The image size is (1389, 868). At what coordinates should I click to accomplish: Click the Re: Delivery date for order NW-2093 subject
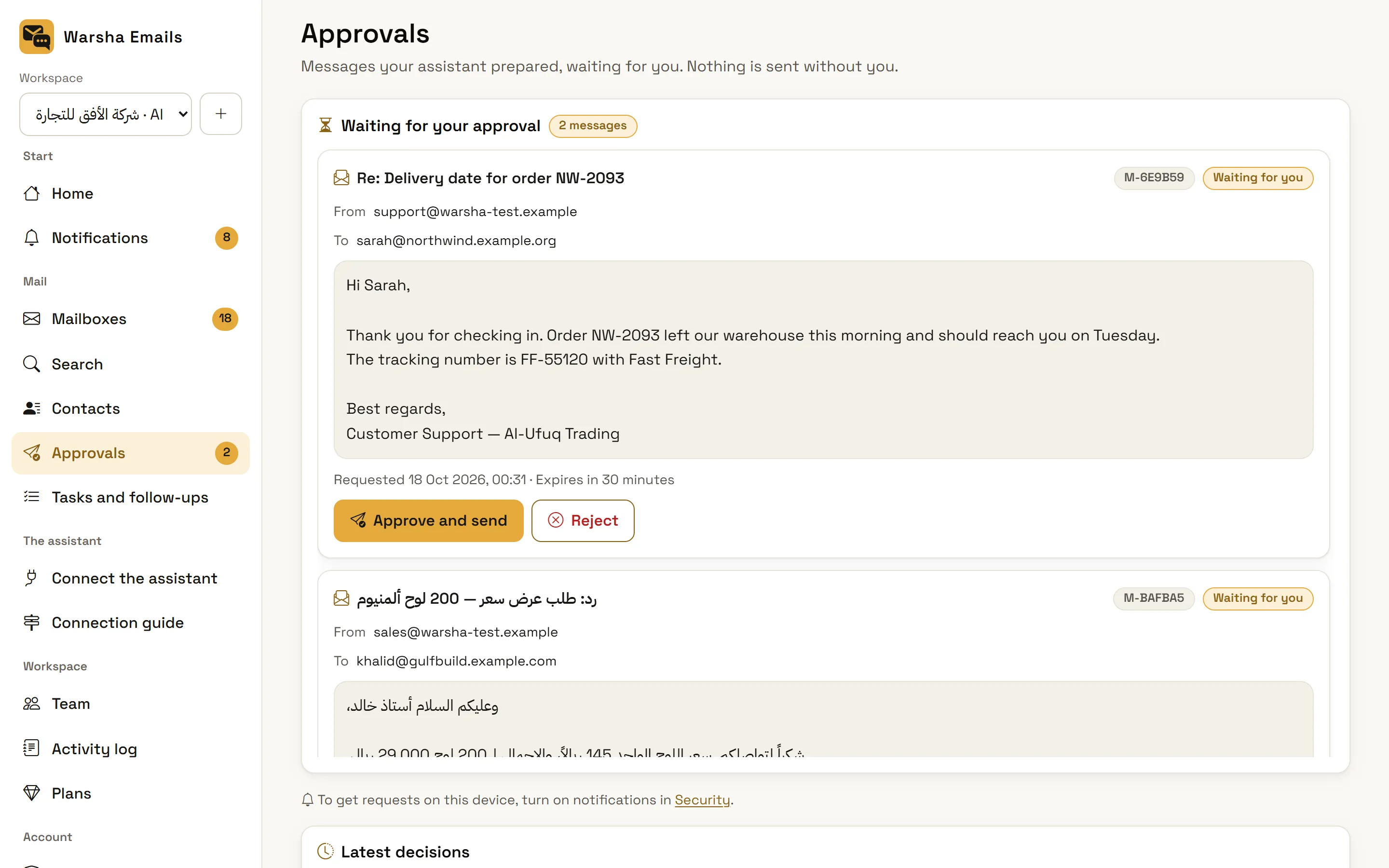click(x=491, y=178)
